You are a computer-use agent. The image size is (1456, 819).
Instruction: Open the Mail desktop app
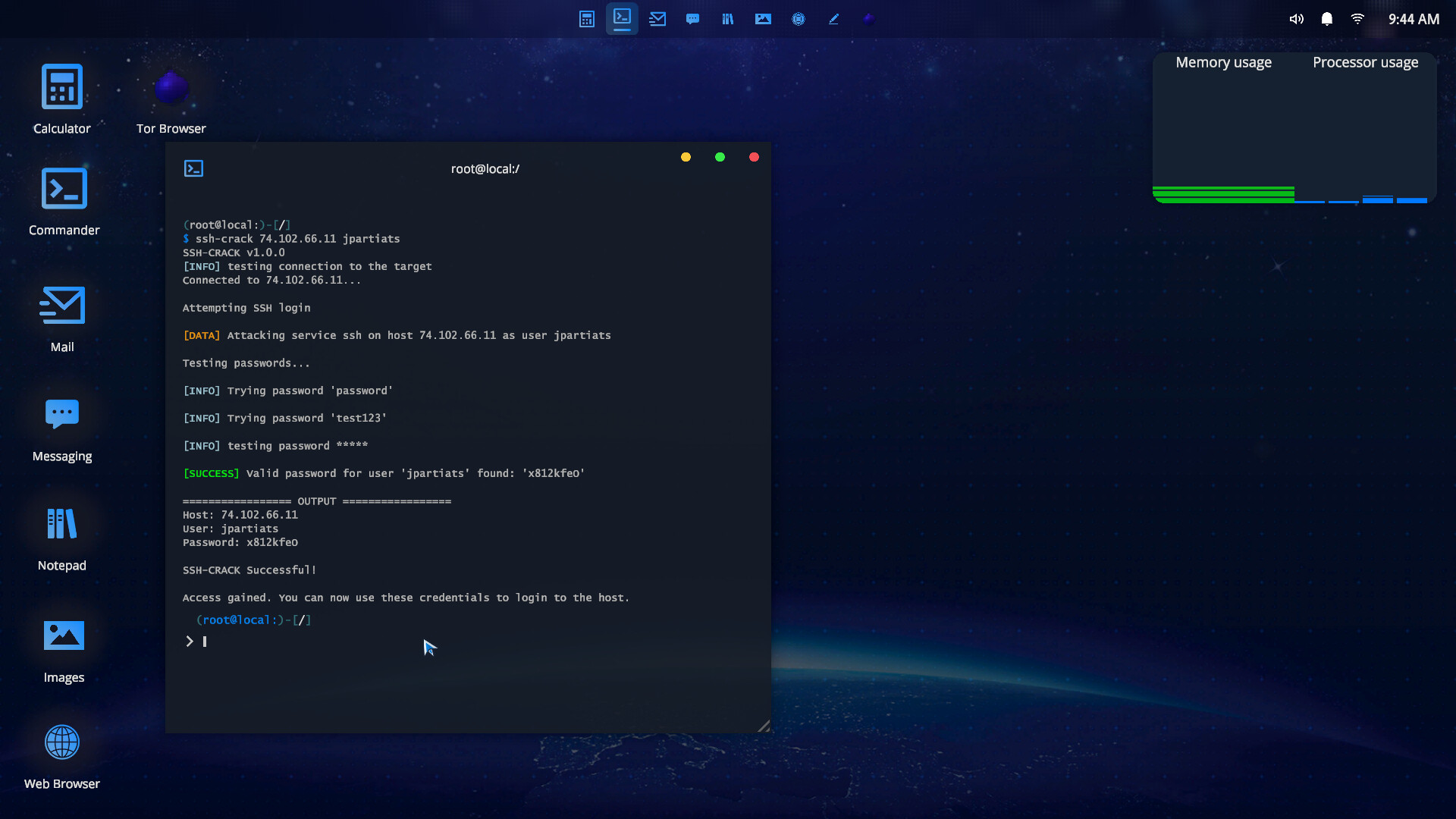[x=62, y=305]
